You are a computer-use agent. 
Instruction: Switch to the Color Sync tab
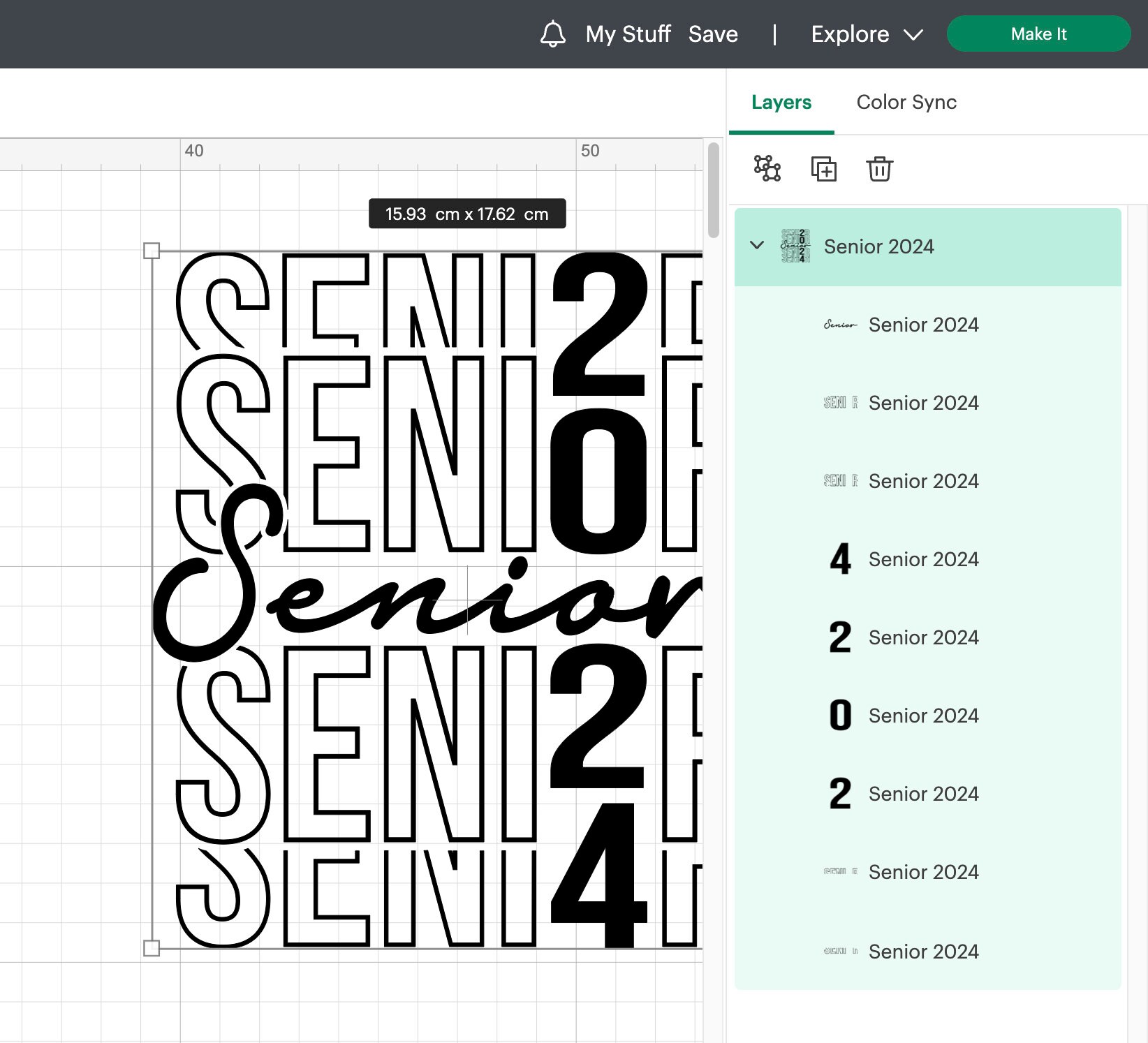tap(907, 102)
